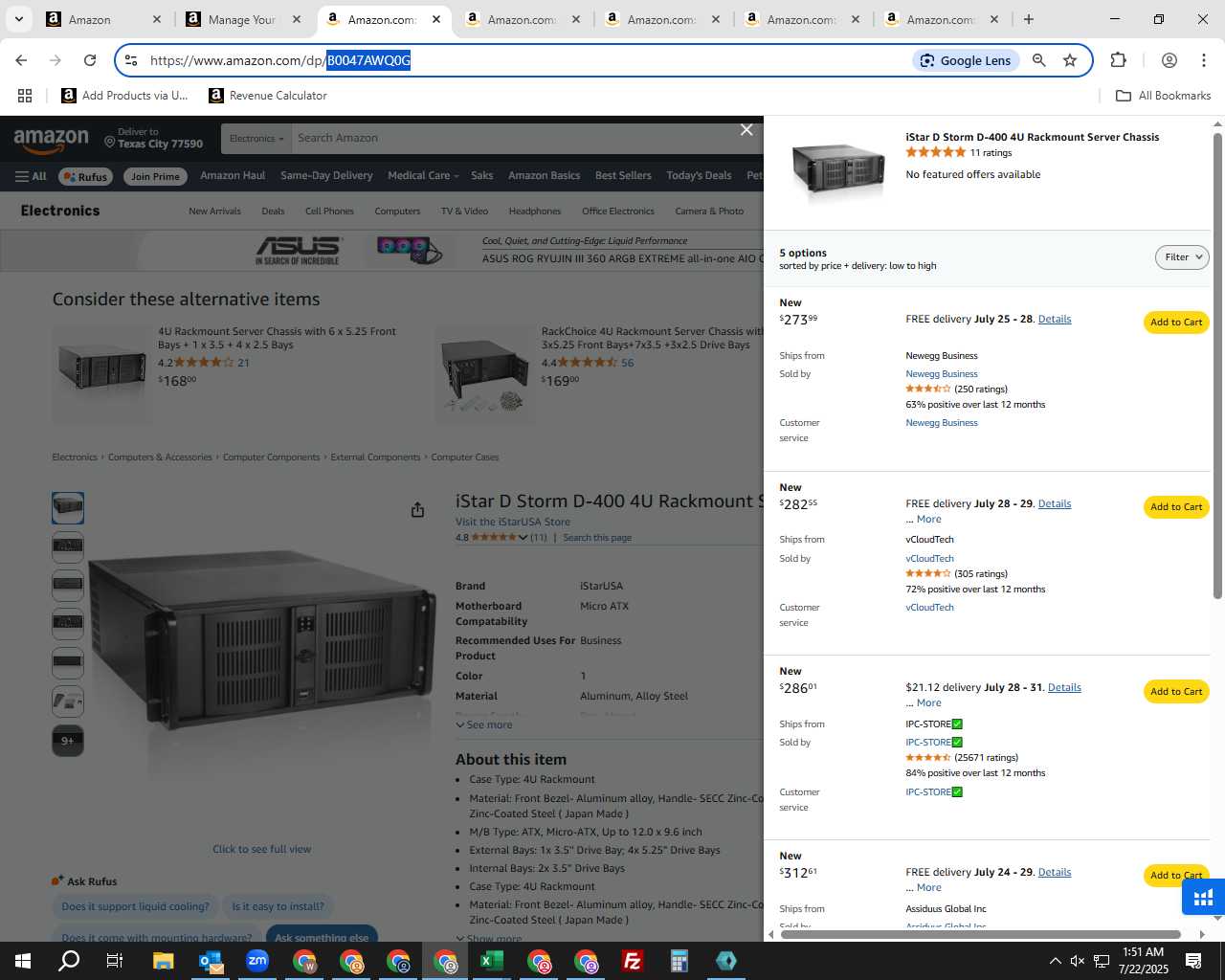Image resolution: width=1225 pixels, height=980 pixels.
Task: Open Best Sellers
Action: pos(623,176)
